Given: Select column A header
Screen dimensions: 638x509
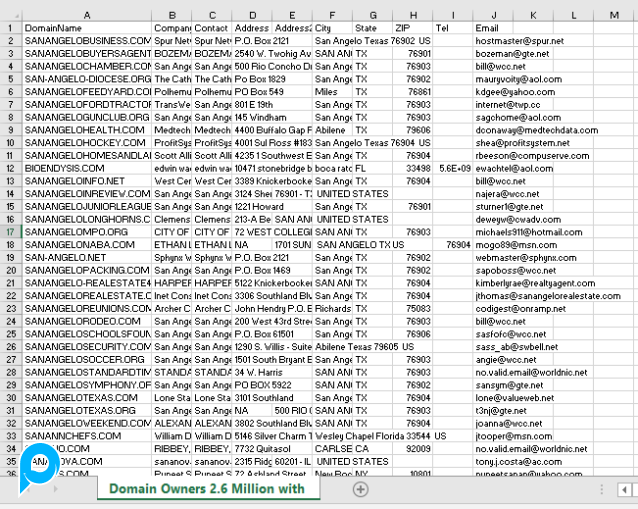Looking at the screenshot, I should click(86, 15).
